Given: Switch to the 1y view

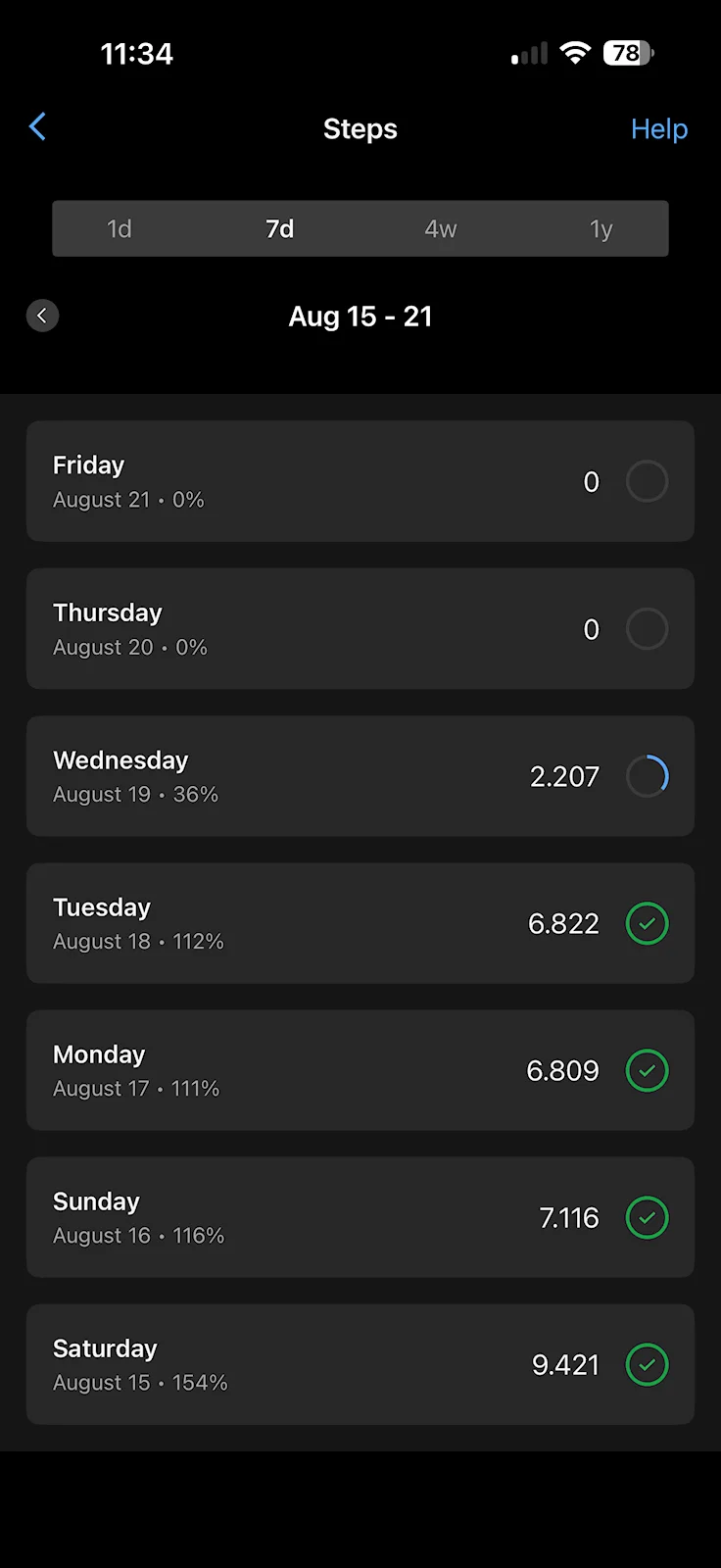Looking at the screenshot, I should pyautogui.click(x=601, y=228).
